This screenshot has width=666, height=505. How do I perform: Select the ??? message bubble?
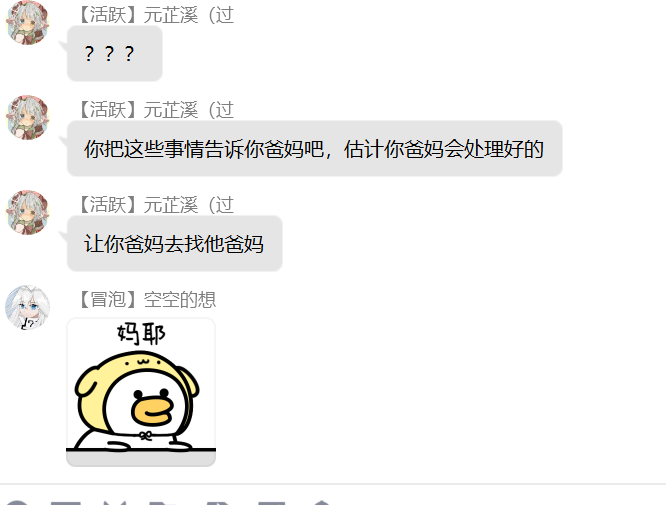[x=115, y=53]
